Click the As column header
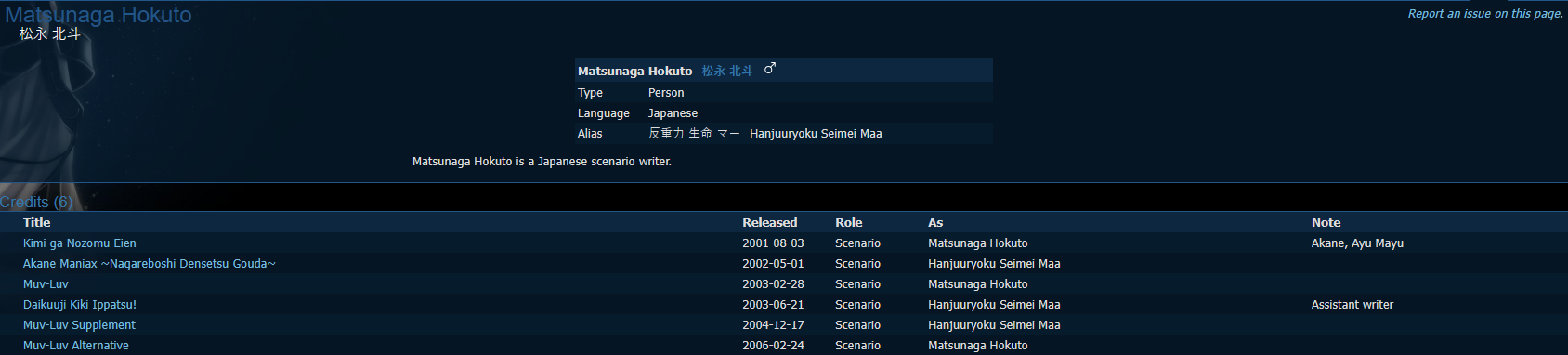The image size is (1568, 355). pos(935,223)
